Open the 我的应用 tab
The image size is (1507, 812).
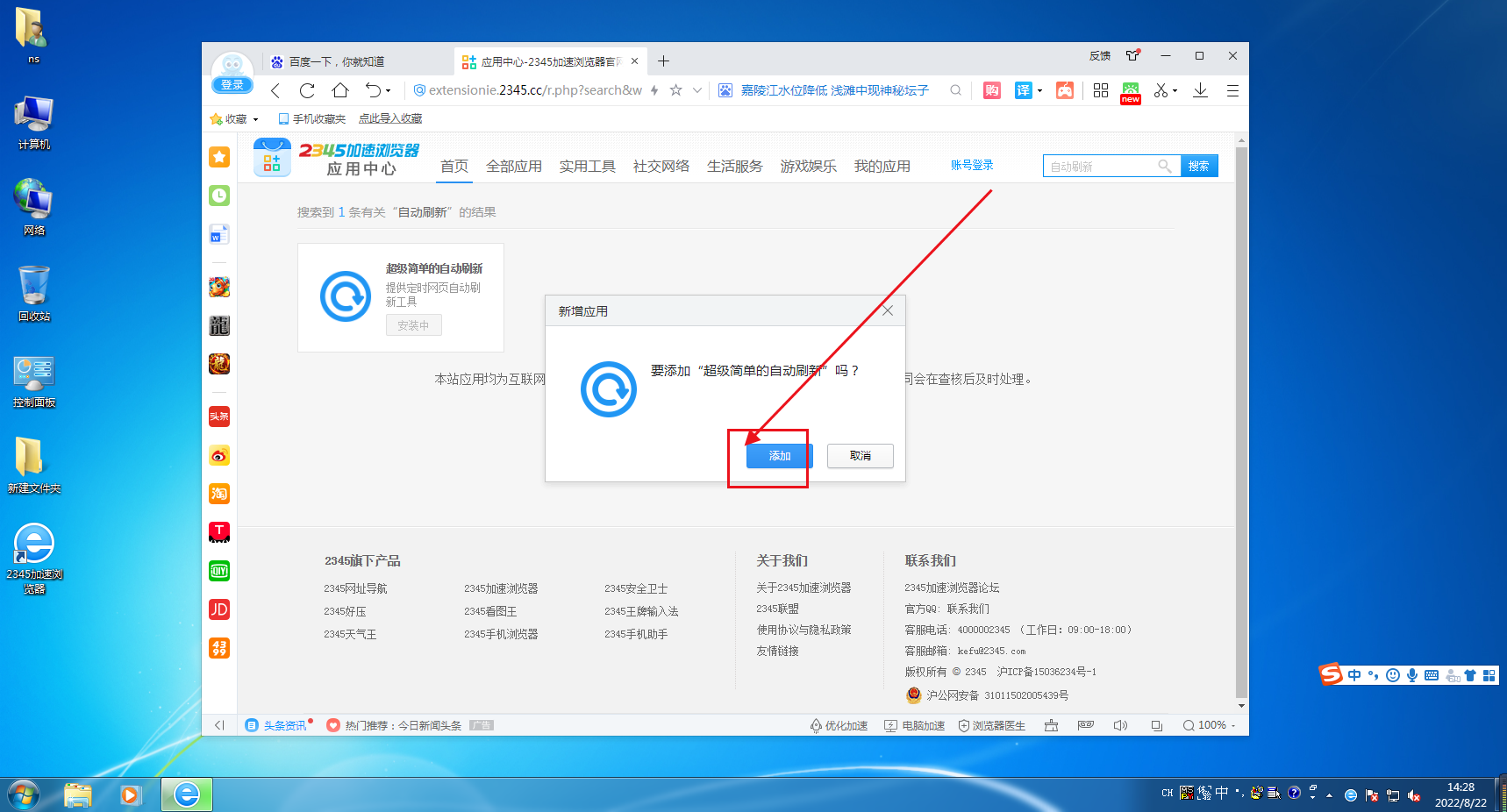pyautogui.click(x=882, y=167)
